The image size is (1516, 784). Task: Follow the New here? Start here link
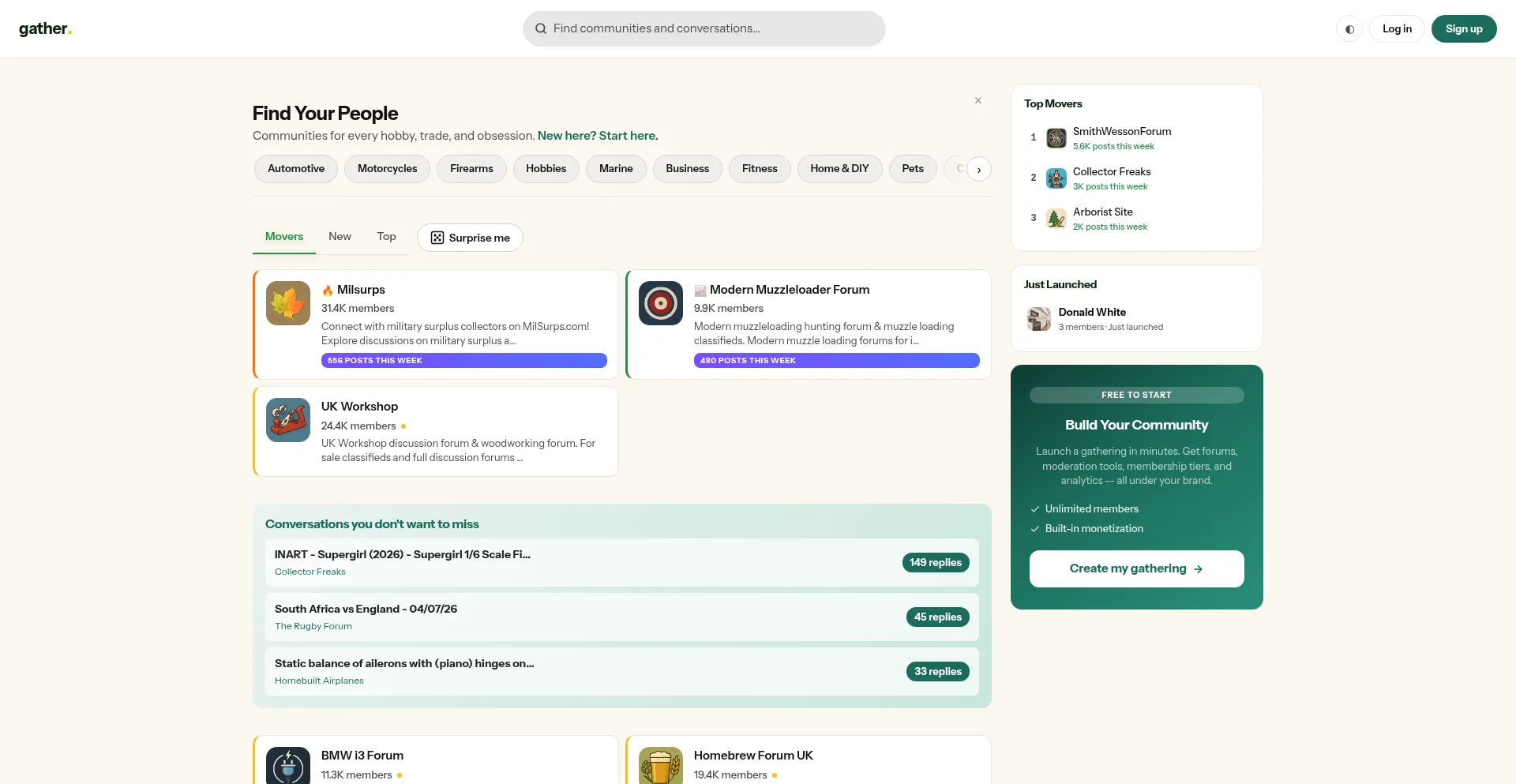(x=598, y=136)
